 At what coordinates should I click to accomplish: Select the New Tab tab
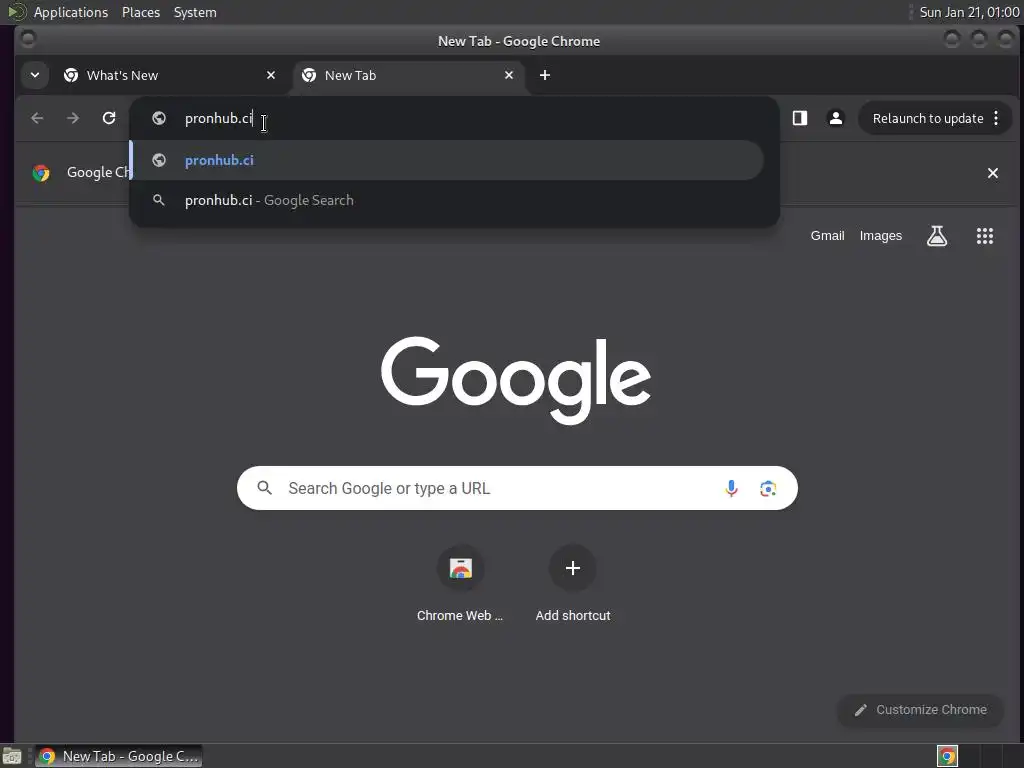pos(408,75)
